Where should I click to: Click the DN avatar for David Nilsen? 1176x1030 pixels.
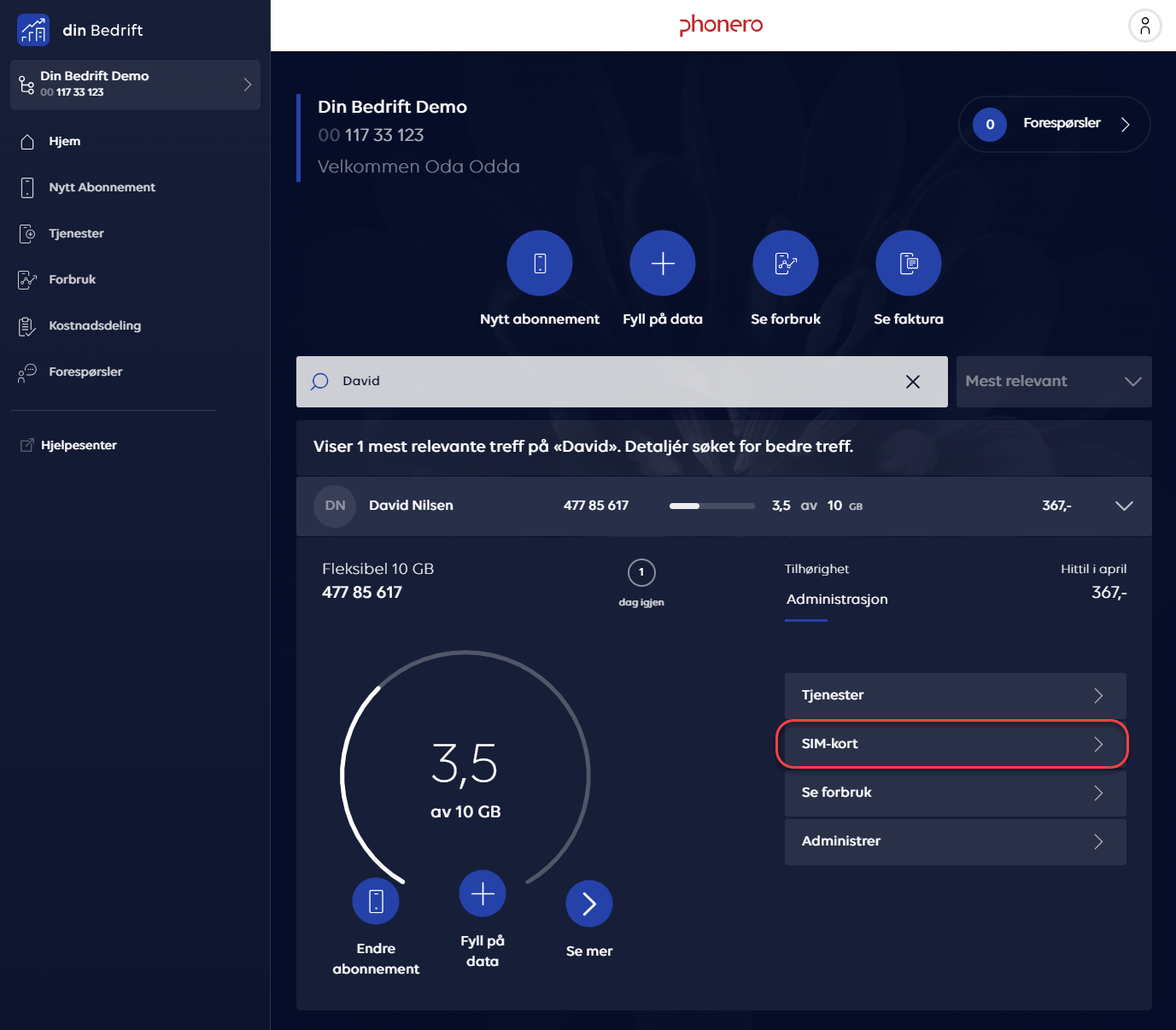335,506
